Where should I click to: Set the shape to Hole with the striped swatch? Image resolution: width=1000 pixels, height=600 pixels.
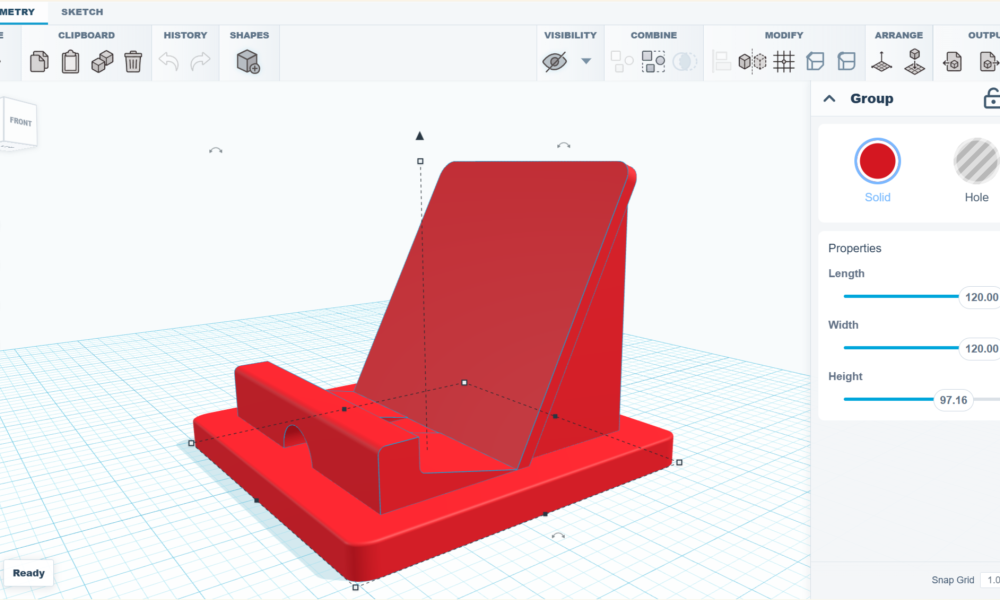coord(976,161)
